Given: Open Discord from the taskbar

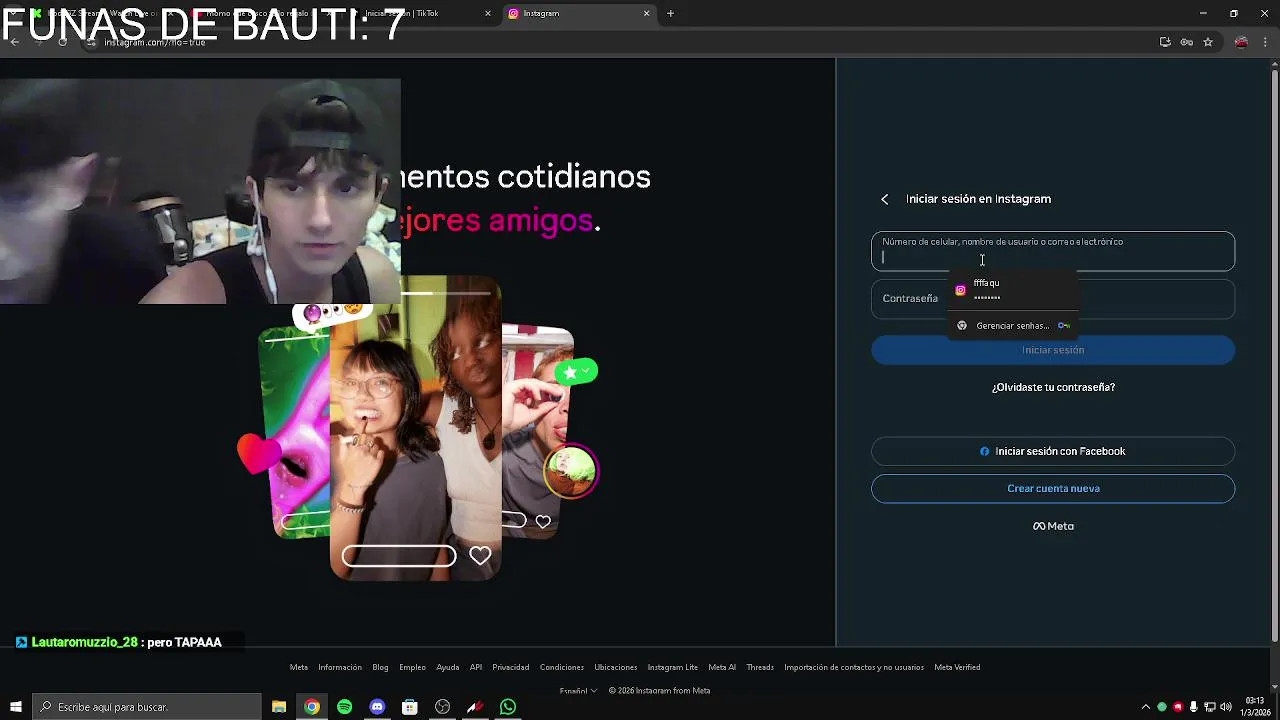Looking at the screenshot, I should 377,707.
